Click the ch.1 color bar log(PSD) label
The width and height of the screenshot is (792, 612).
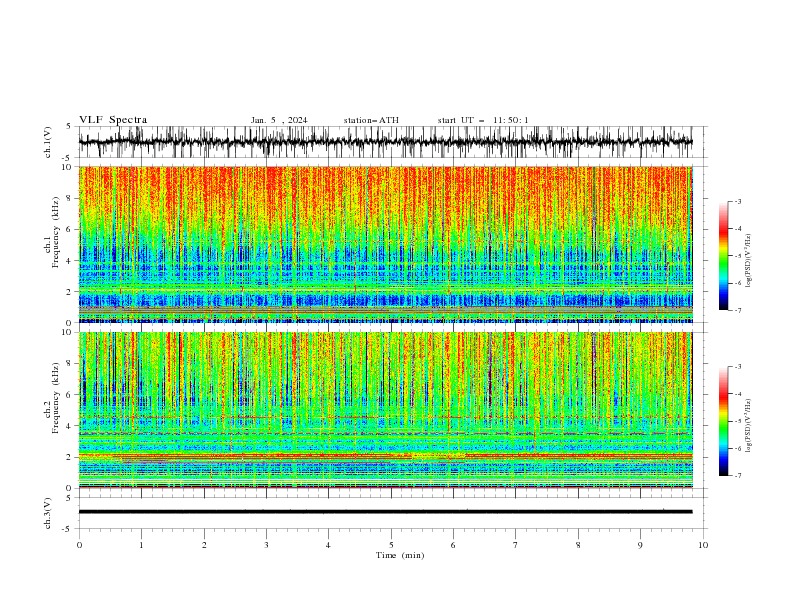(749, 261)
